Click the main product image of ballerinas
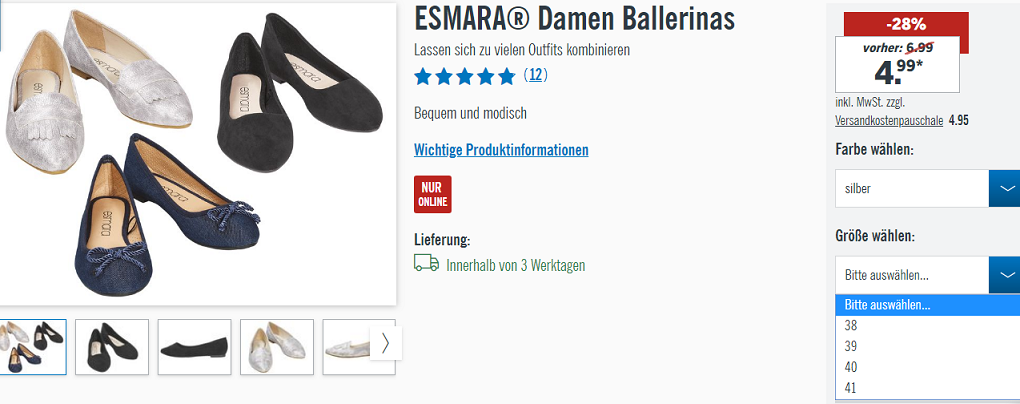This screenshot has width=1020, height=404. coord(197,154)
